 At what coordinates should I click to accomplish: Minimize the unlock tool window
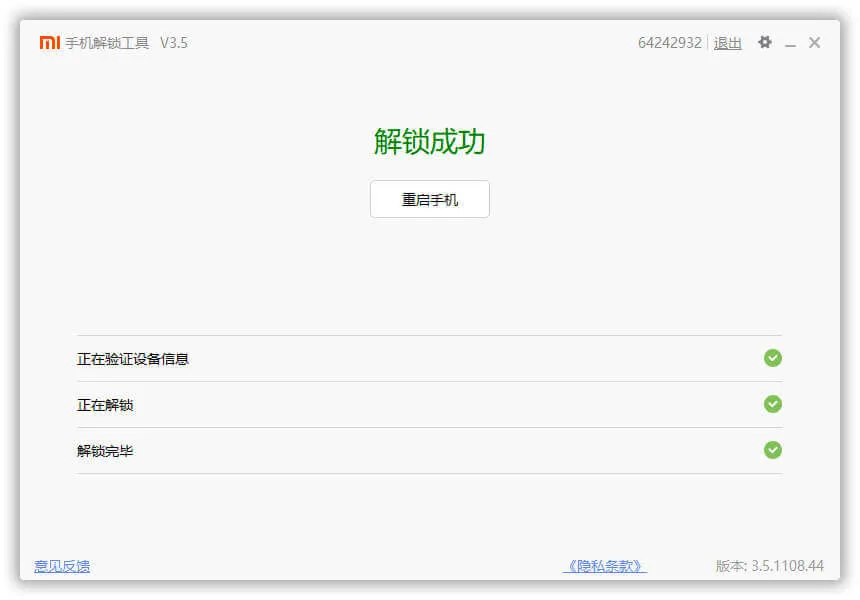click(x=790, y=44)
